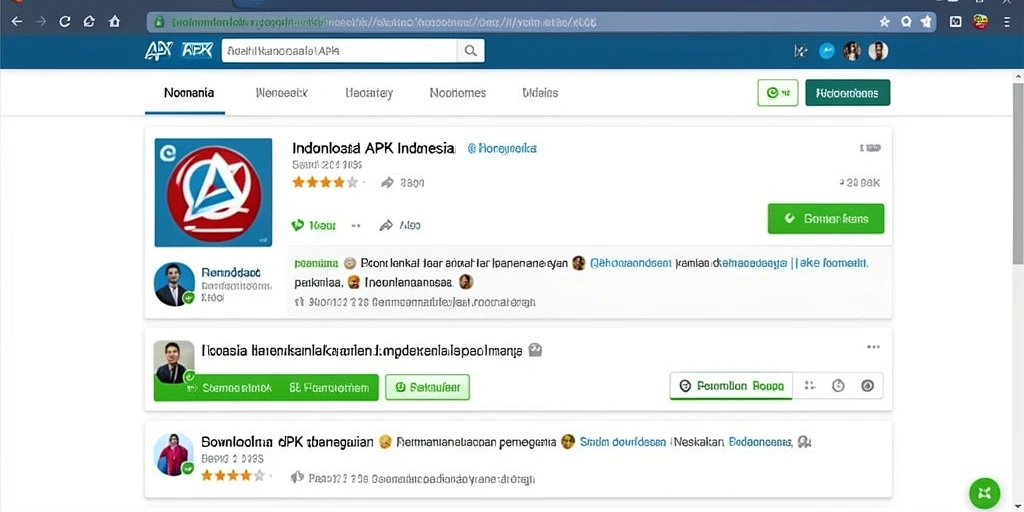Click the green floating expand icon at bottom right

985,493
